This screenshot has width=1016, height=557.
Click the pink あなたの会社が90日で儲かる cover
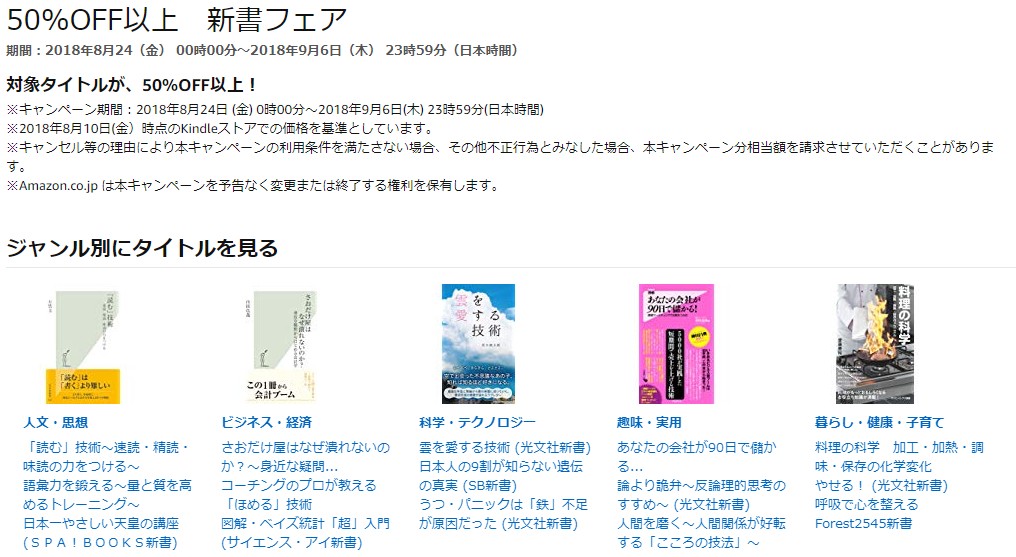676,344
